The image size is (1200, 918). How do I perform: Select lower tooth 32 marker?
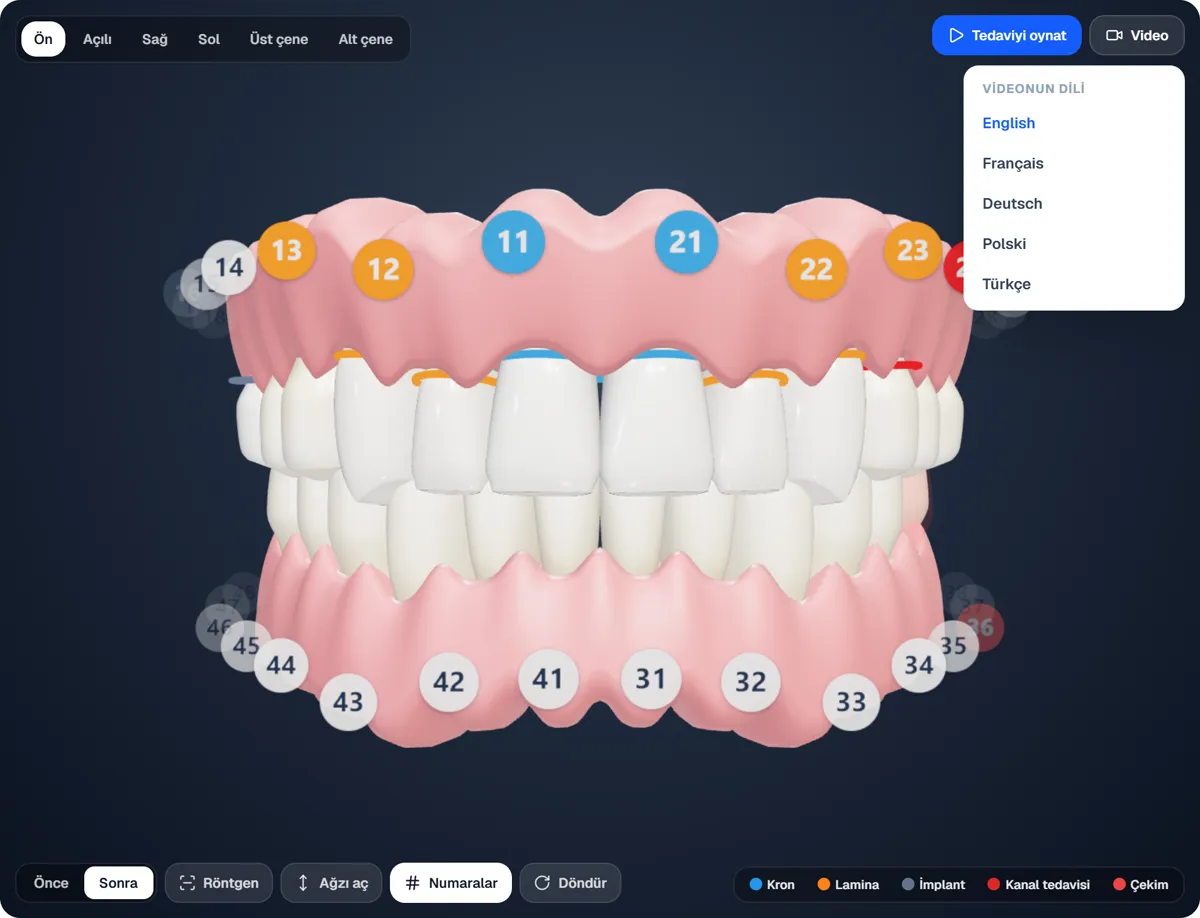(751, 682)
